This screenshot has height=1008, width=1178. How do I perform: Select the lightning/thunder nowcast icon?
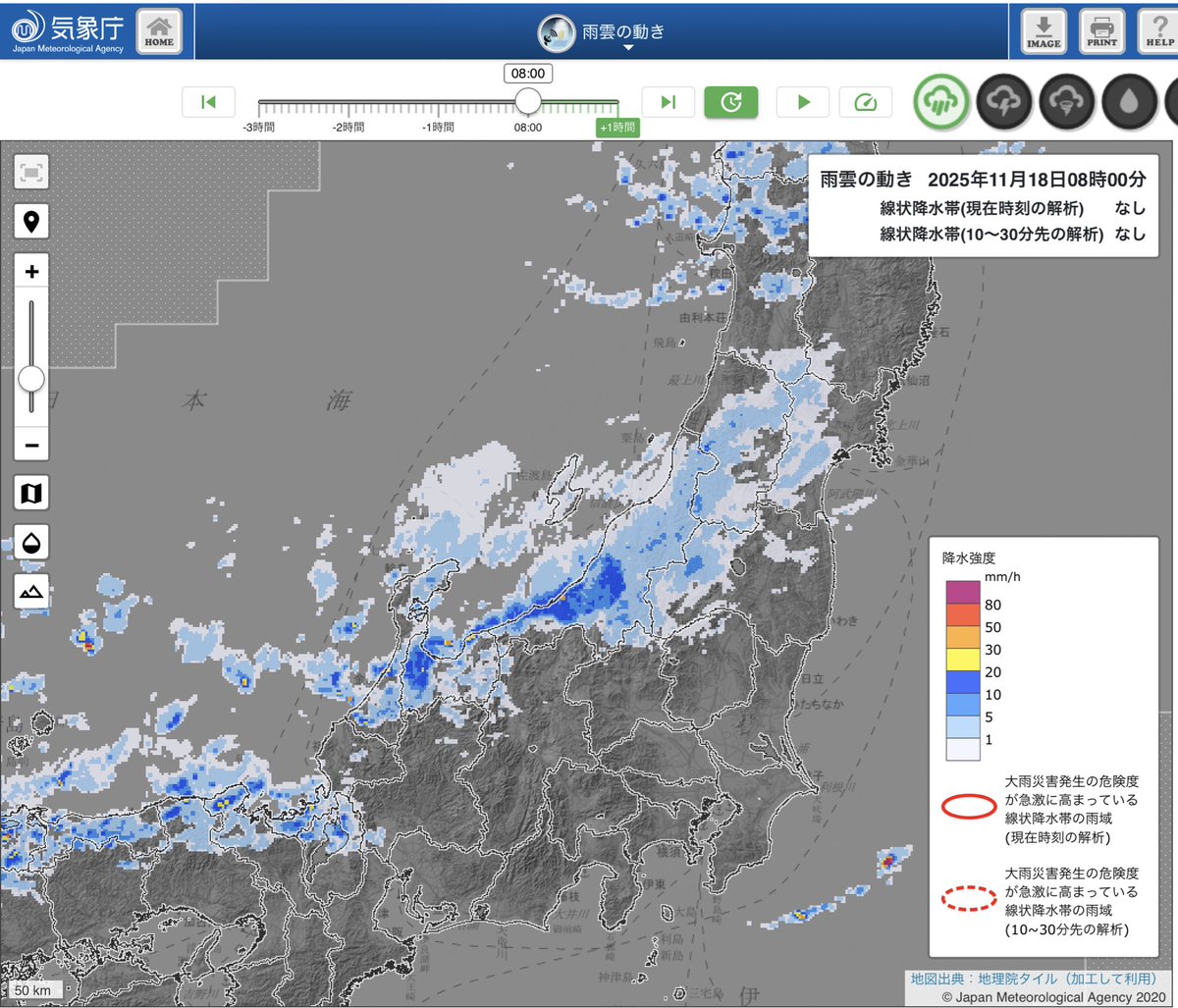tap(1004, 101)
